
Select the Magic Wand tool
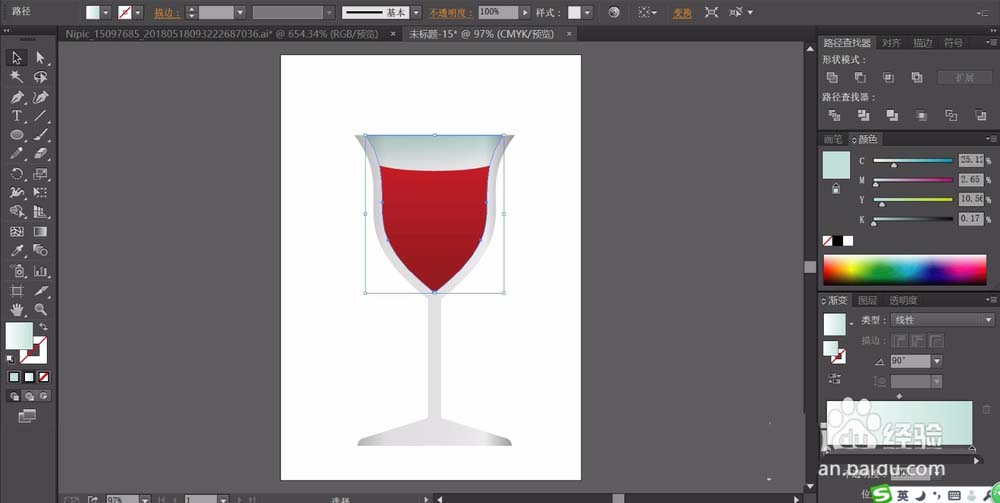pos(17,77)
